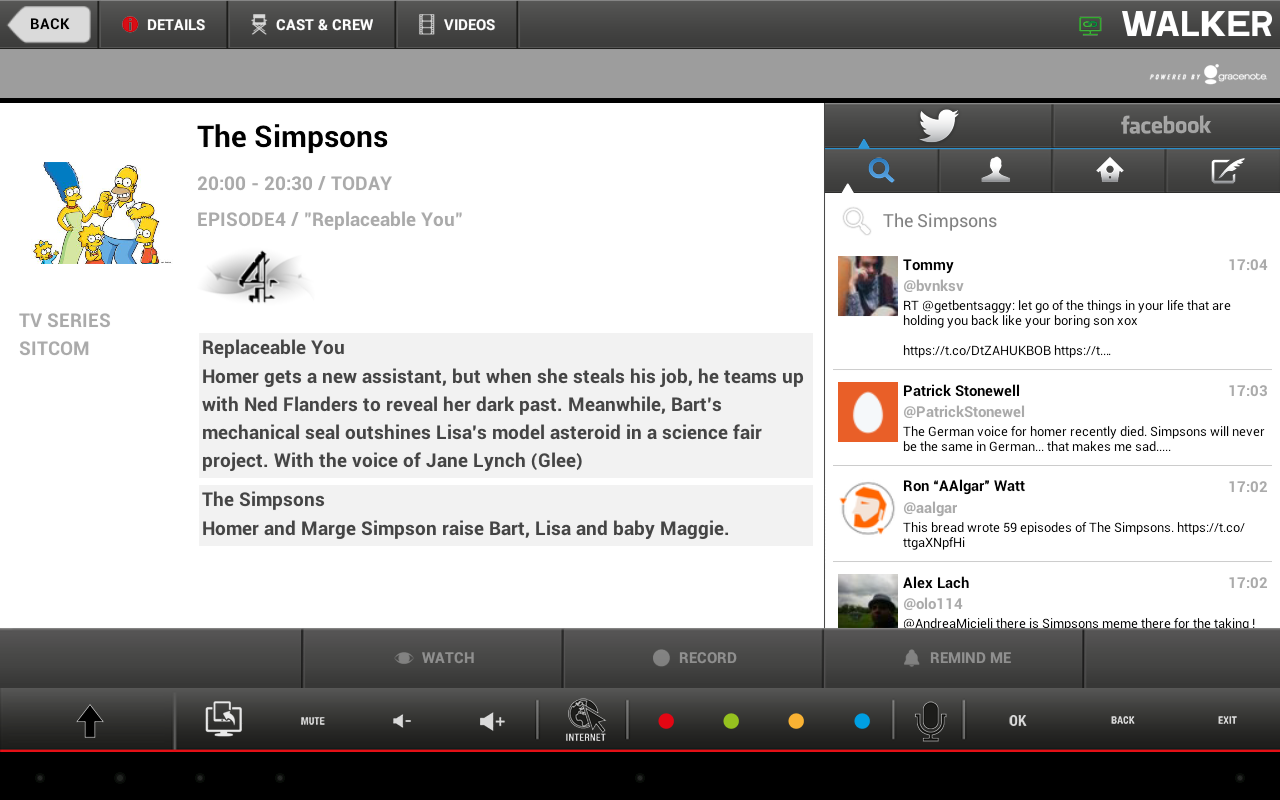The image size is (1280, 800).
Task: Open Alex Lach's avatar
Action: tap(867, 601)
